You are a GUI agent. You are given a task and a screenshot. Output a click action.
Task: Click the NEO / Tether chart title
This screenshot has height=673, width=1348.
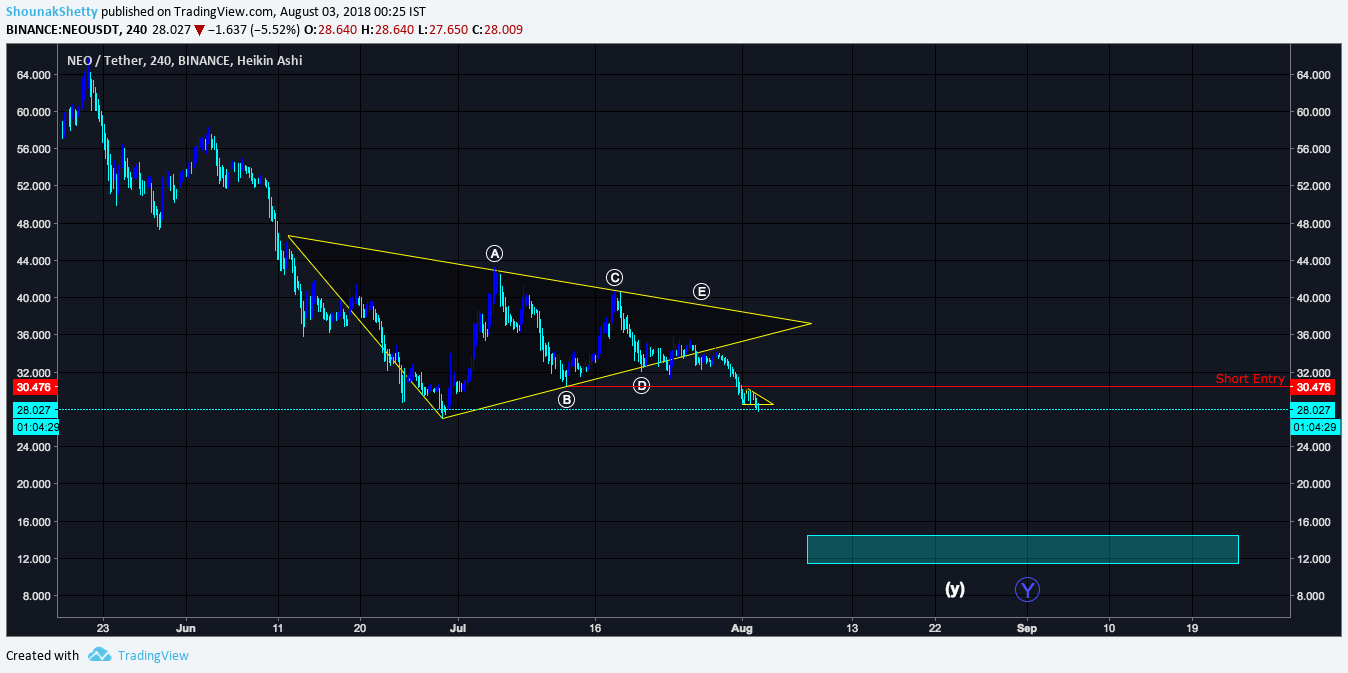[184, 61]
